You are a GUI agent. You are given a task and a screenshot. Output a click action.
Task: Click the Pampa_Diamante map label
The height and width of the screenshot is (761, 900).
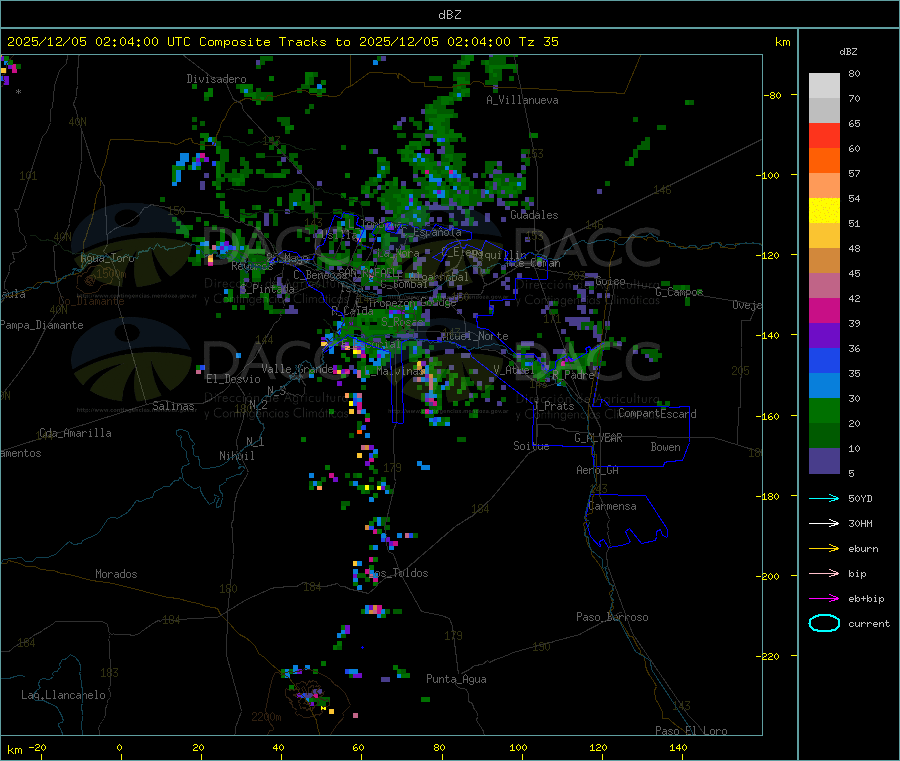[41, 325]
